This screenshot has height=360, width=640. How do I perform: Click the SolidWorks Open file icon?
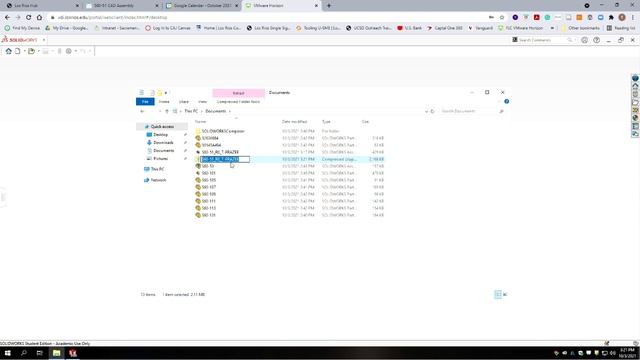pyautogui.click(x=31, y=51)
